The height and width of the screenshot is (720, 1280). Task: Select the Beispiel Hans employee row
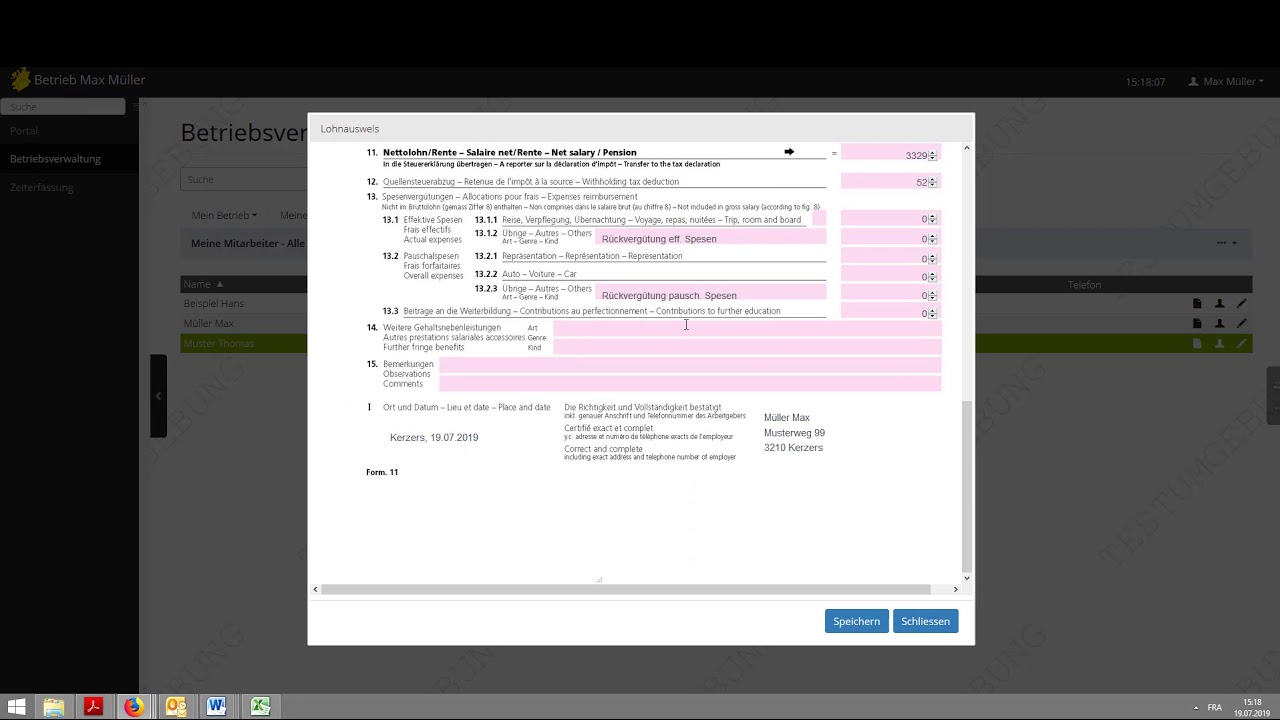715,304
